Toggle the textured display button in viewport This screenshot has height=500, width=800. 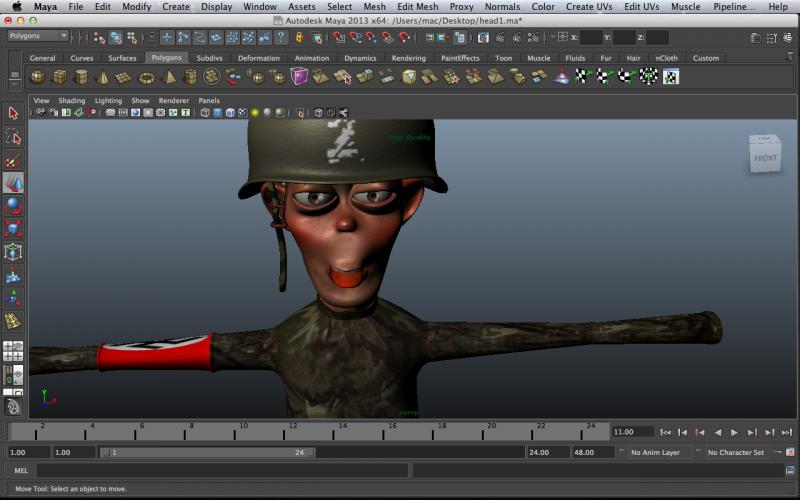pyautogui.click(x=242, y=113)
